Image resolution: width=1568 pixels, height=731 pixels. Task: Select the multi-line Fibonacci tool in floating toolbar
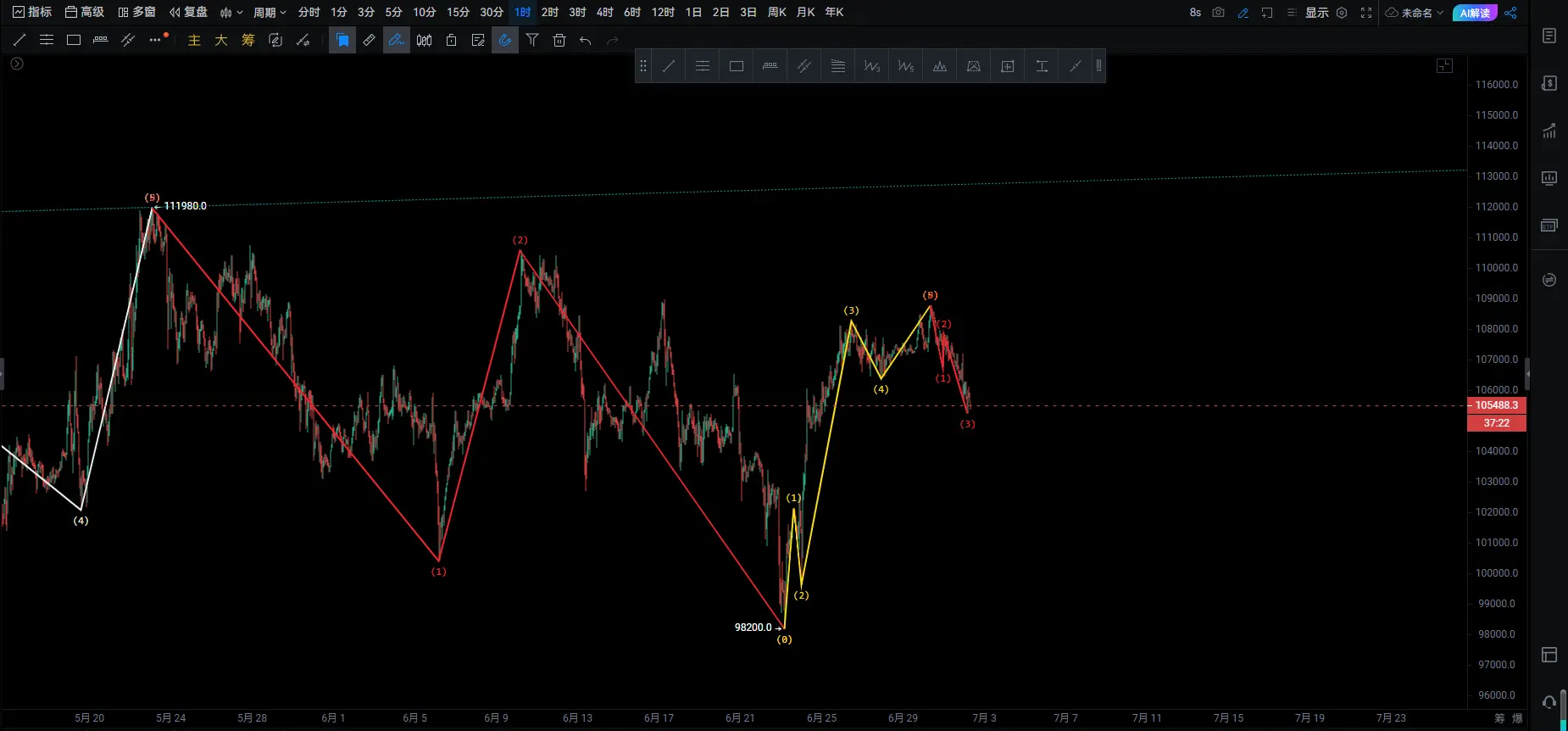click(838, 66)
